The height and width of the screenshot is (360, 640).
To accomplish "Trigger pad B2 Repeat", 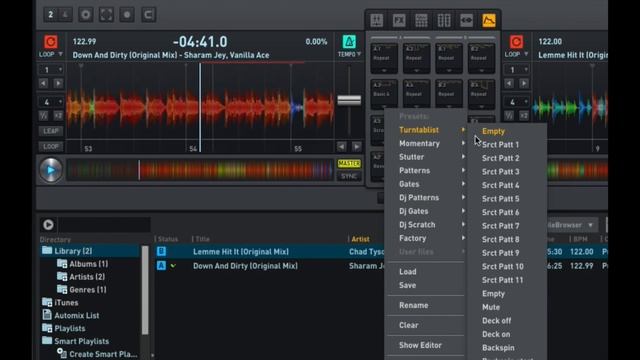I will (482, 58).
